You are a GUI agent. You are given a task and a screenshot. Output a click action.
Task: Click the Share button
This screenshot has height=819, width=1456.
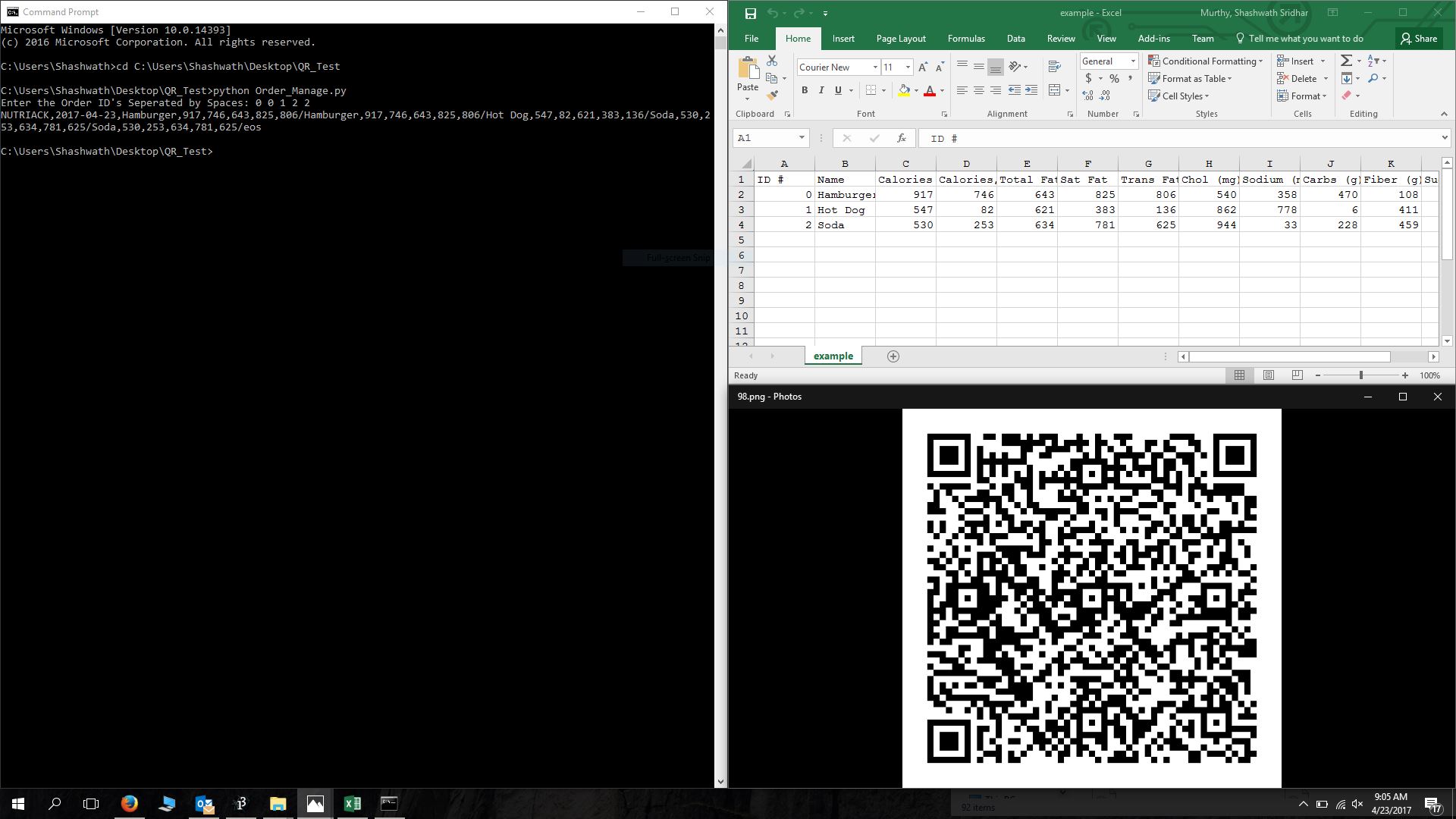(1419, 39)
